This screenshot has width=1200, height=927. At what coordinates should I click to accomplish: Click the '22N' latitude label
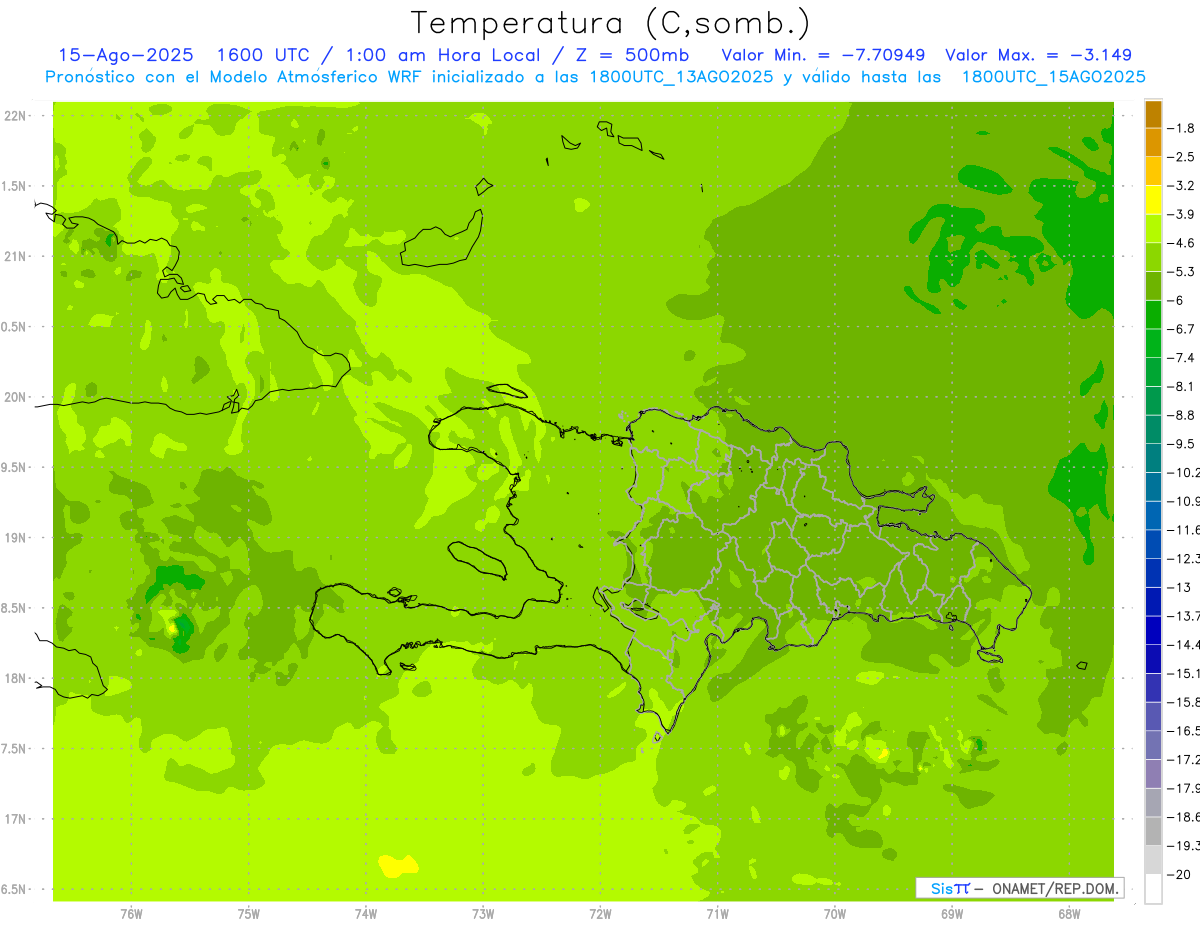coord(14,116)
